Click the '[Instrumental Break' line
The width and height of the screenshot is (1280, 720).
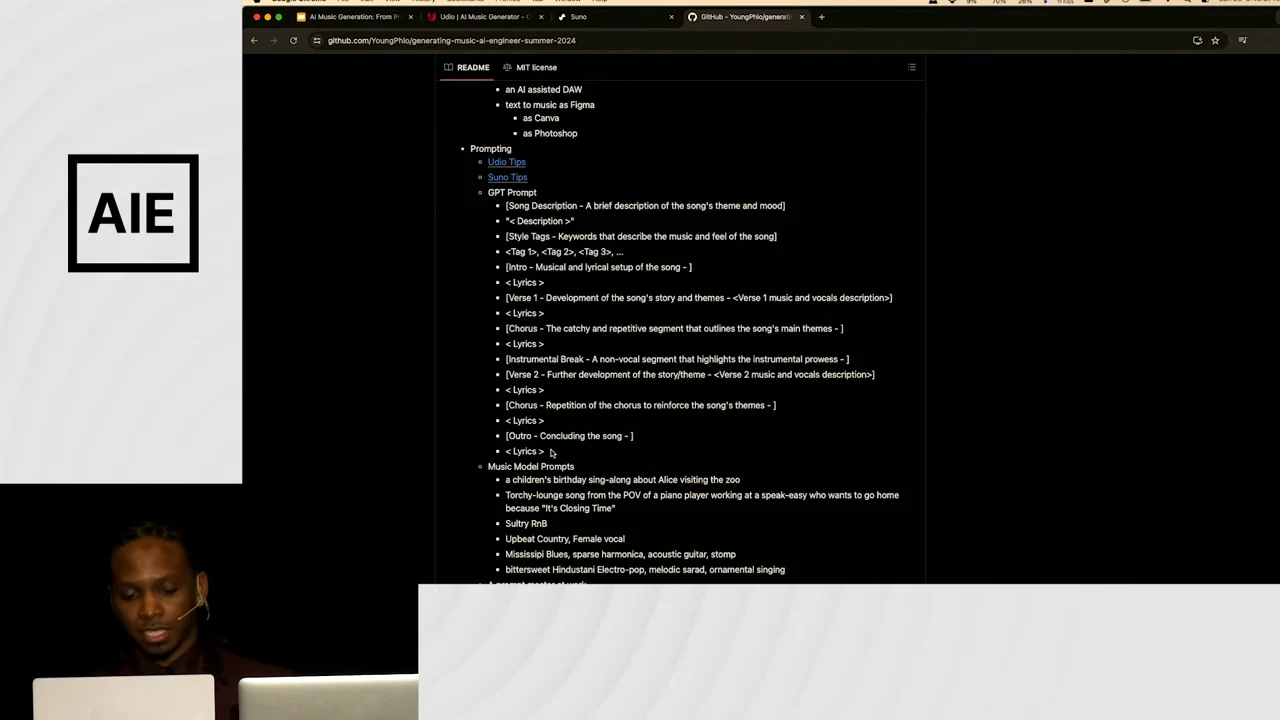(x=677, y=359)
